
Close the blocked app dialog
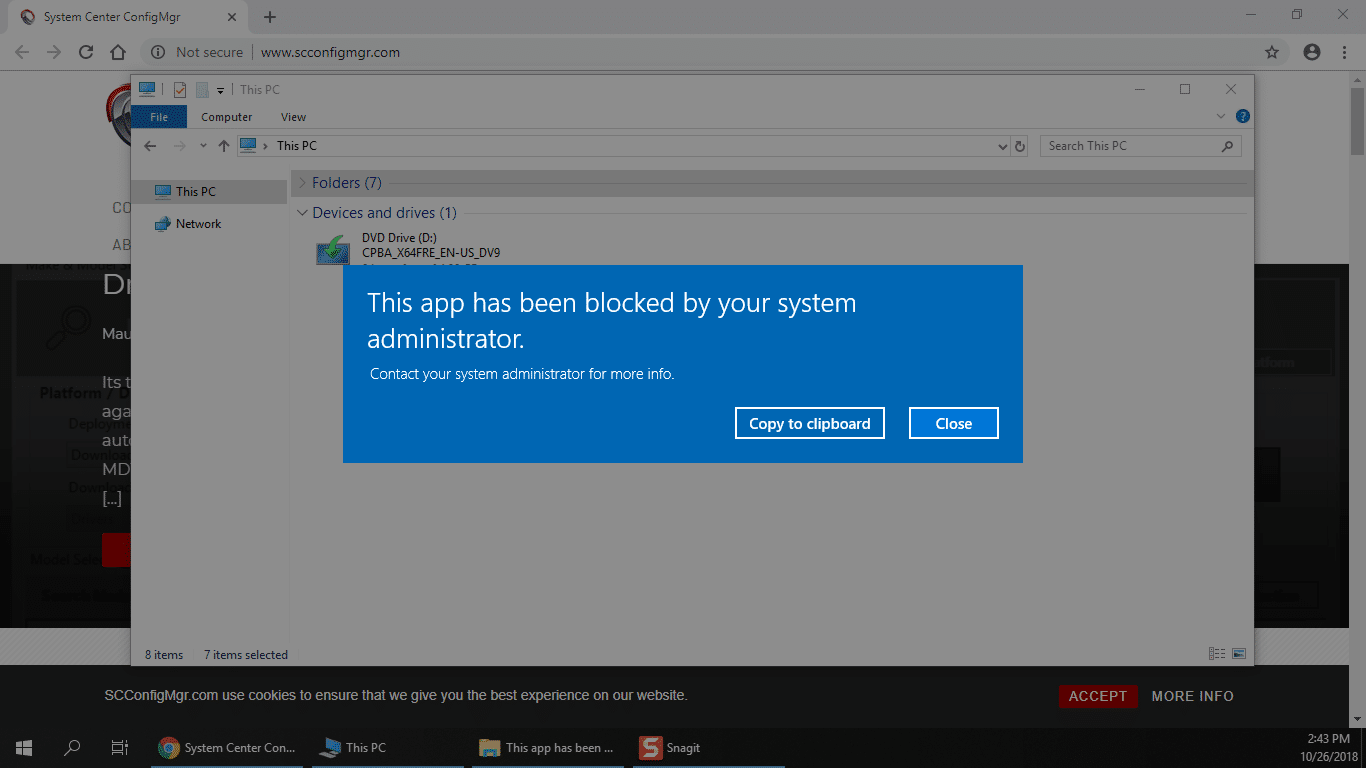954,423
